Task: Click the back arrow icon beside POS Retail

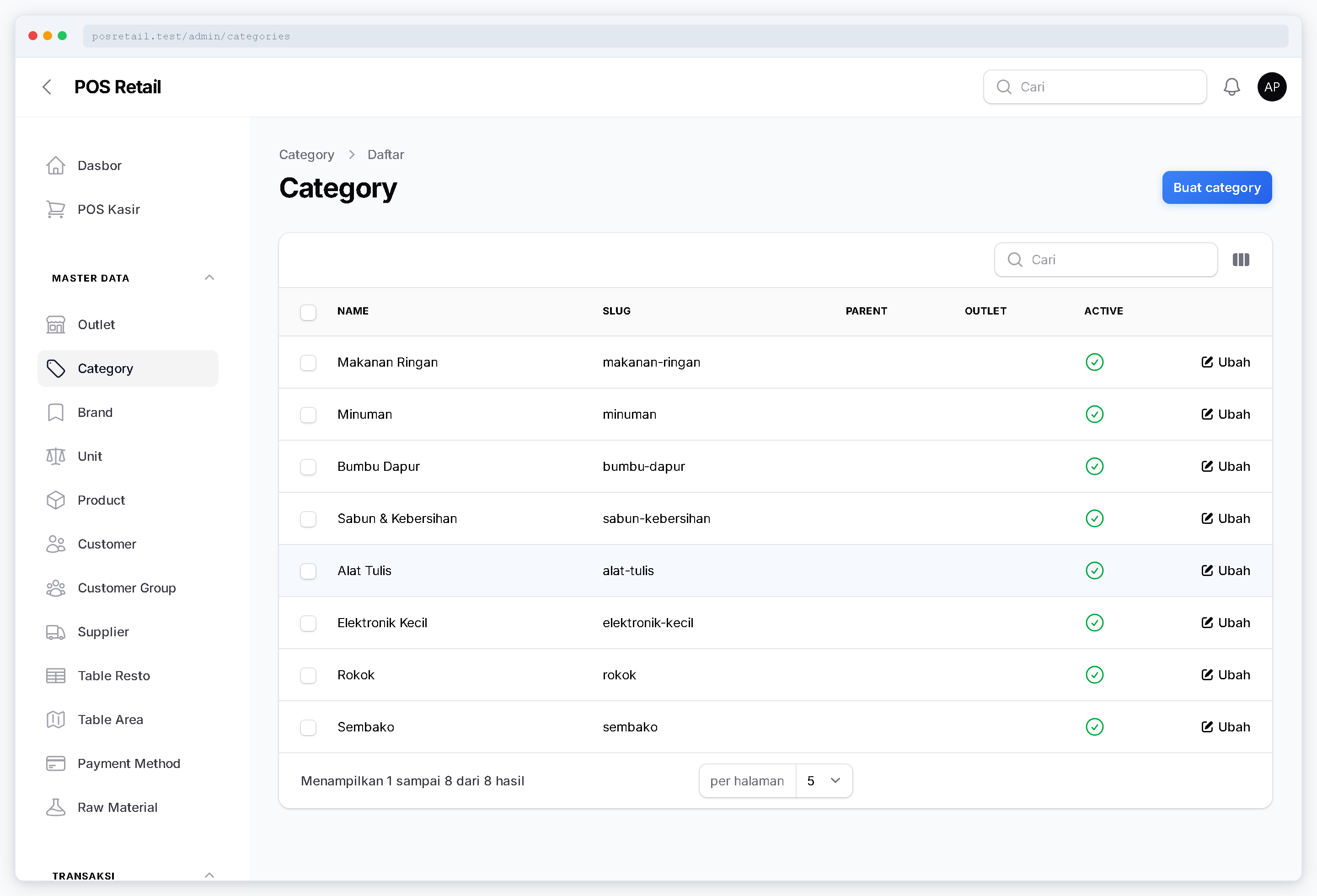Action: tap(47, 87)
